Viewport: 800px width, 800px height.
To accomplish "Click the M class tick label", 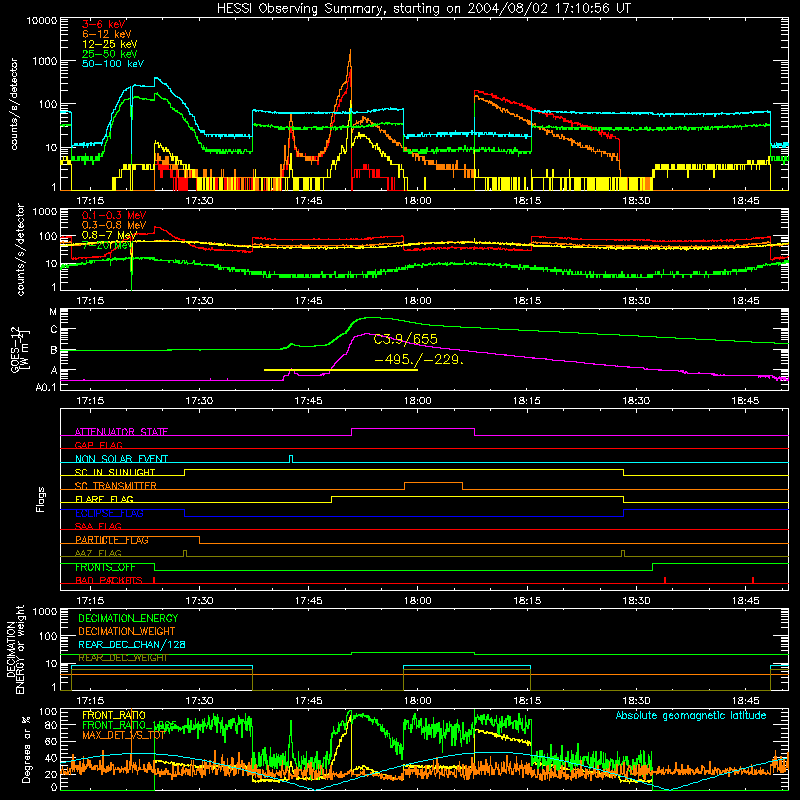I will coord(53,312).
